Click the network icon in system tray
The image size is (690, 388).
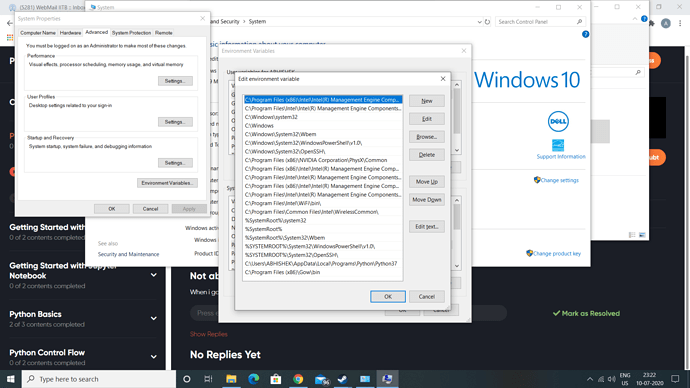601,379
